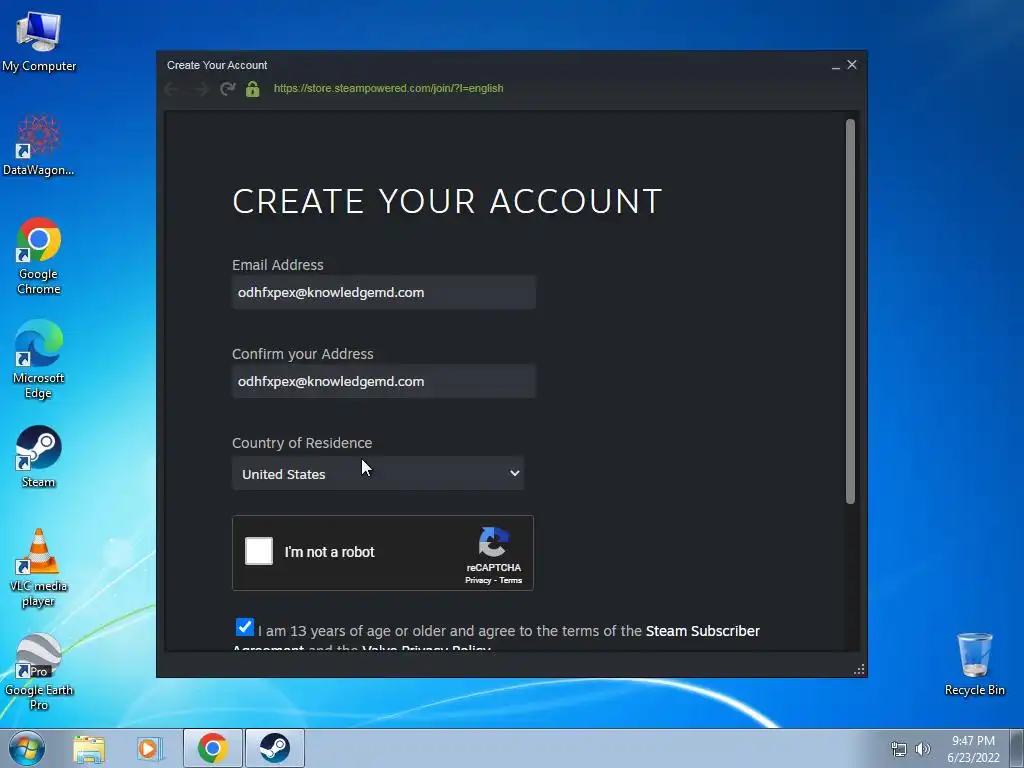Select the Recycle Bin desktop icon
Image resolution: width=1024 pixels, height=768 pixels.
(x=974, y=664)
